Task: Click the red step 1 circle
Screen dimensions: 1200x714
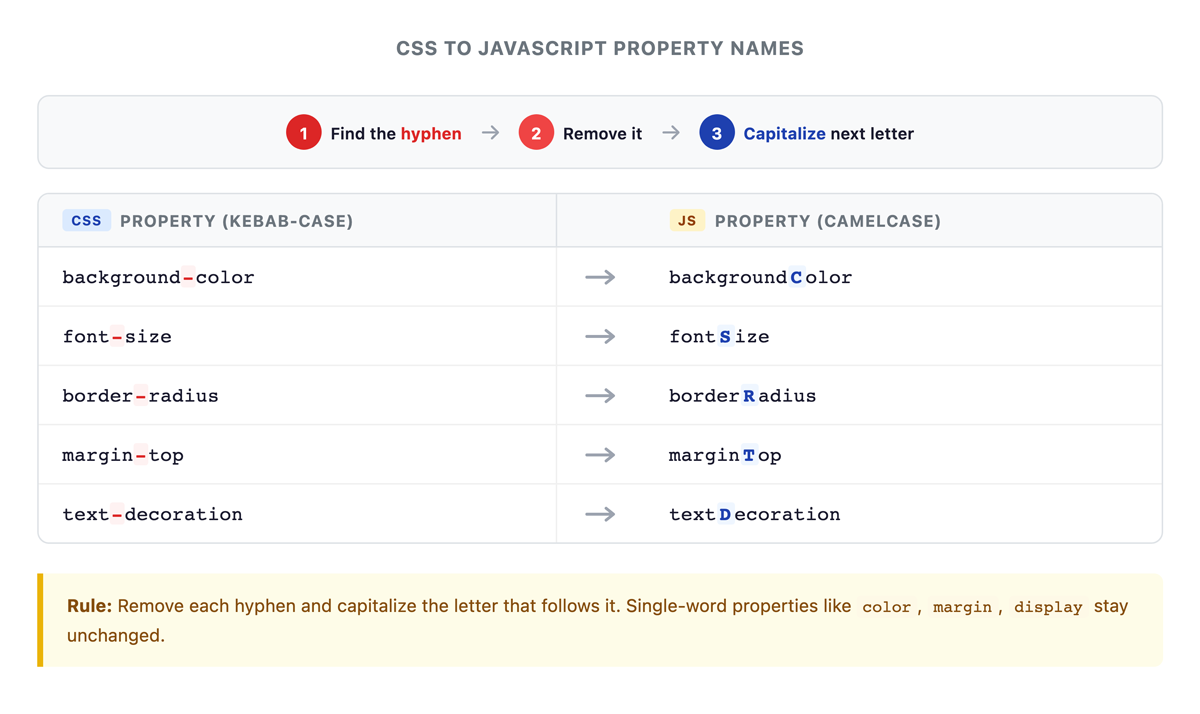Action: click(x=304, y=133)
